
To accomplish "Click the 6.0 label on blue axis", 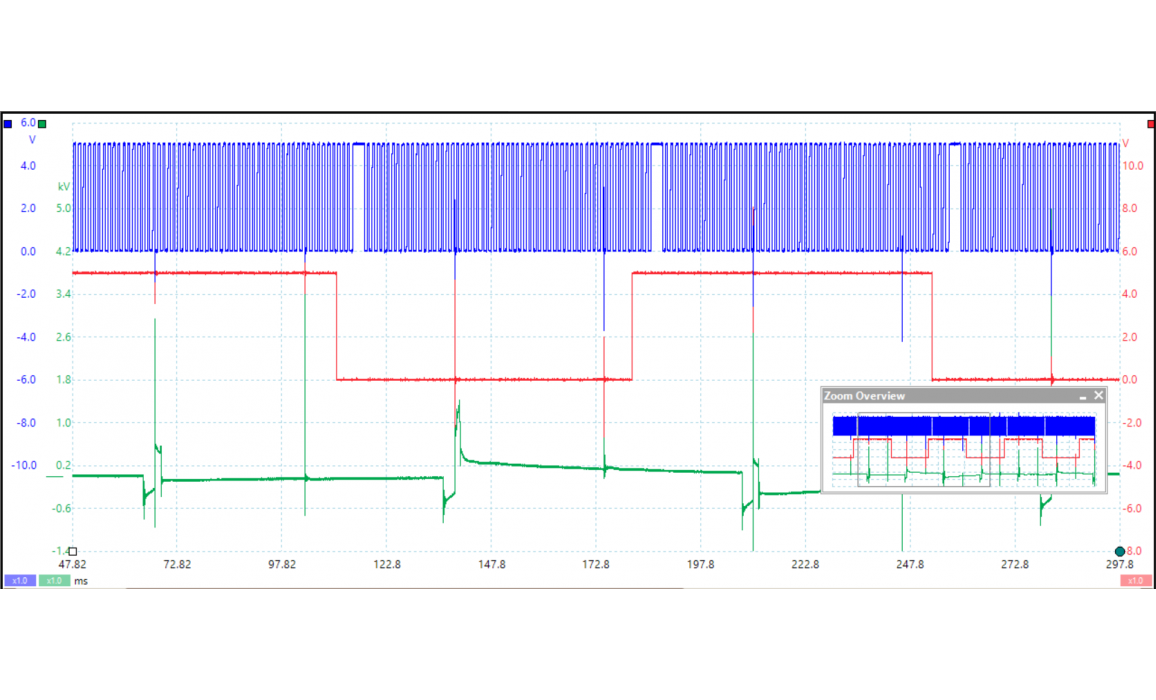I will point(28,122).
